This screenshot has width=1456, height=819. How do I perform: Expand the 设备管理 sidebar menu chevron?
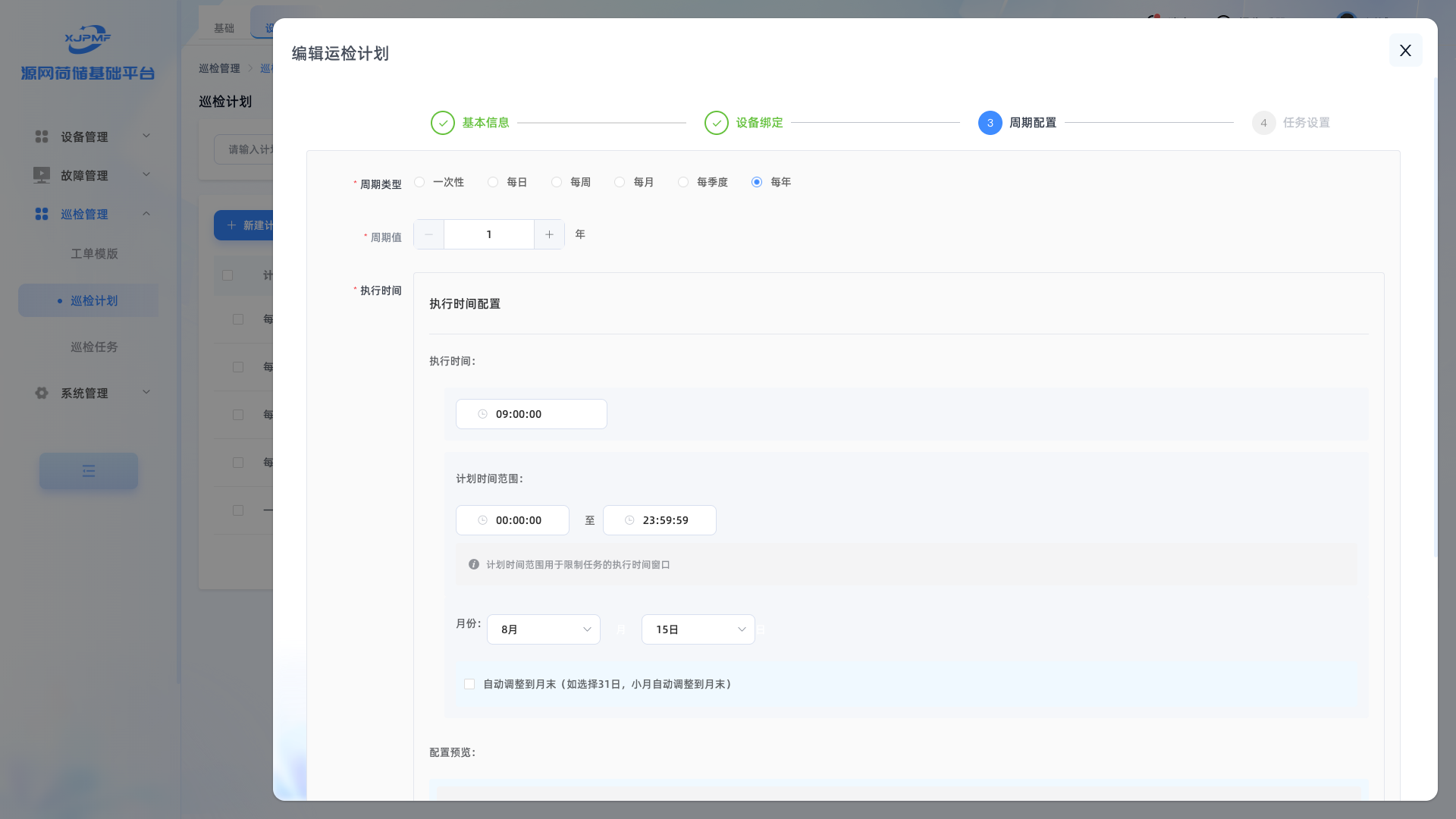tap(146, 136)
